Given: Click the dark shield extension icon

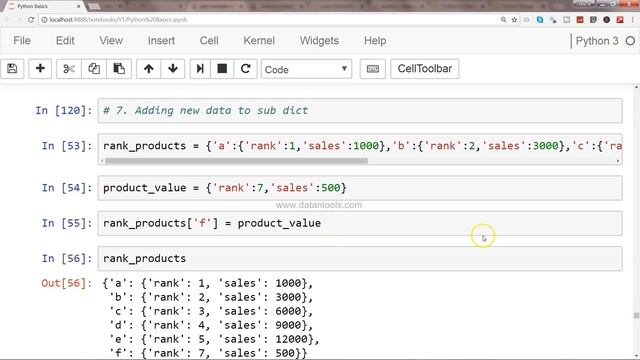Looking at the screenshot, I should point(593,20).
